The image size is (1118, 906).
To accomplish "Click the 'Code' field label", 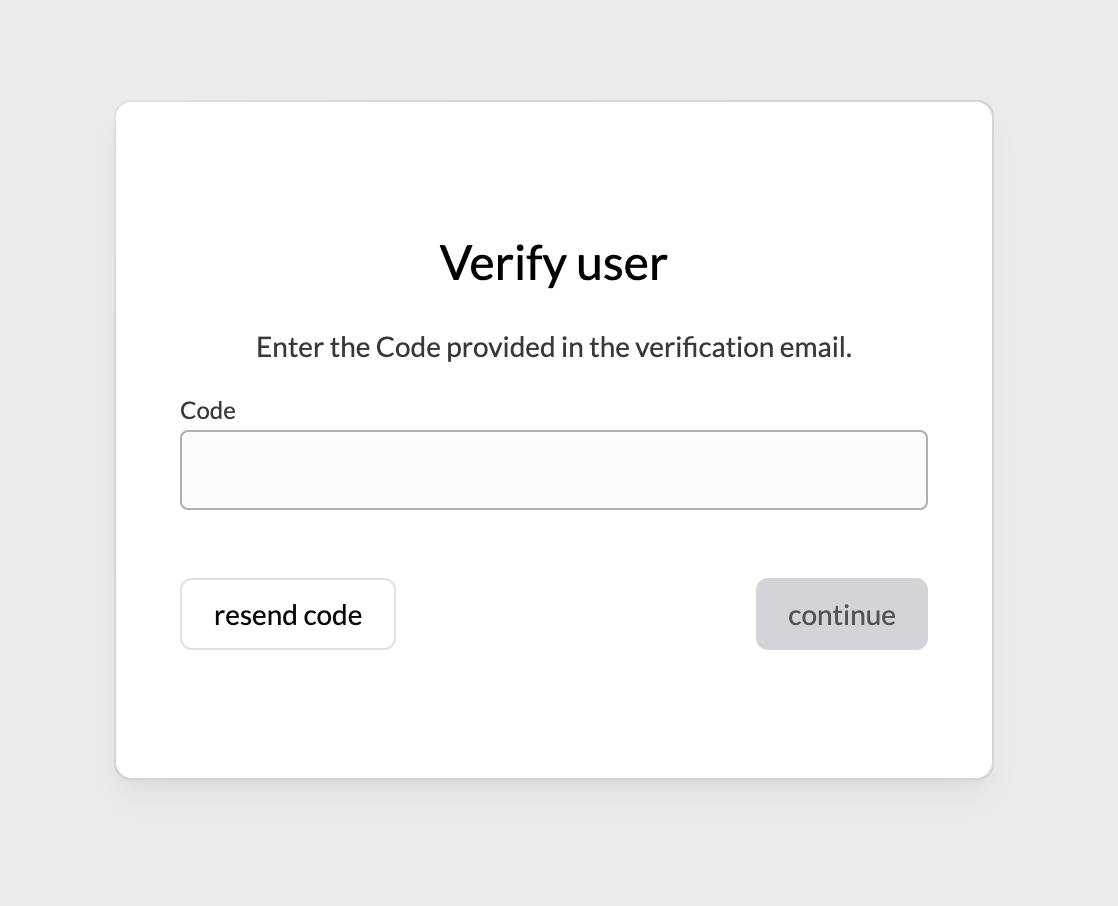I will [x=208, y=411].
